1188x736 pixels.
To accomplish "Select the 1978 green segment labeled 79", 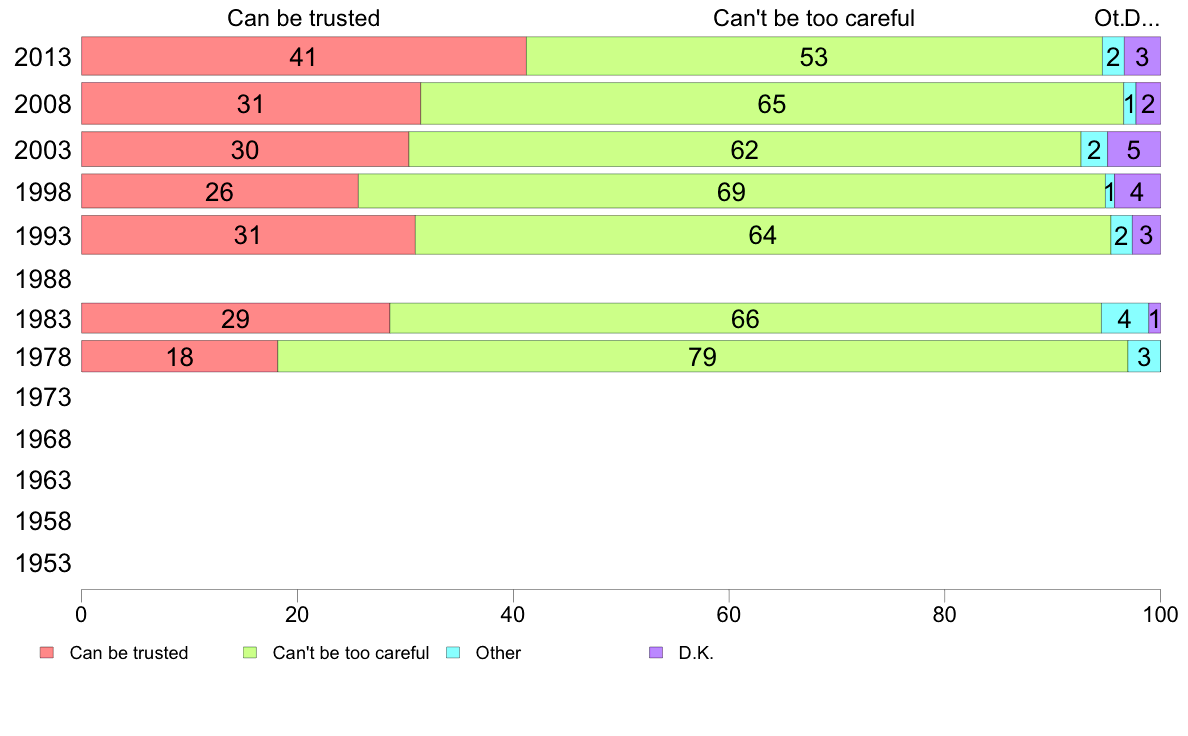I will click(x=702, y=357).
